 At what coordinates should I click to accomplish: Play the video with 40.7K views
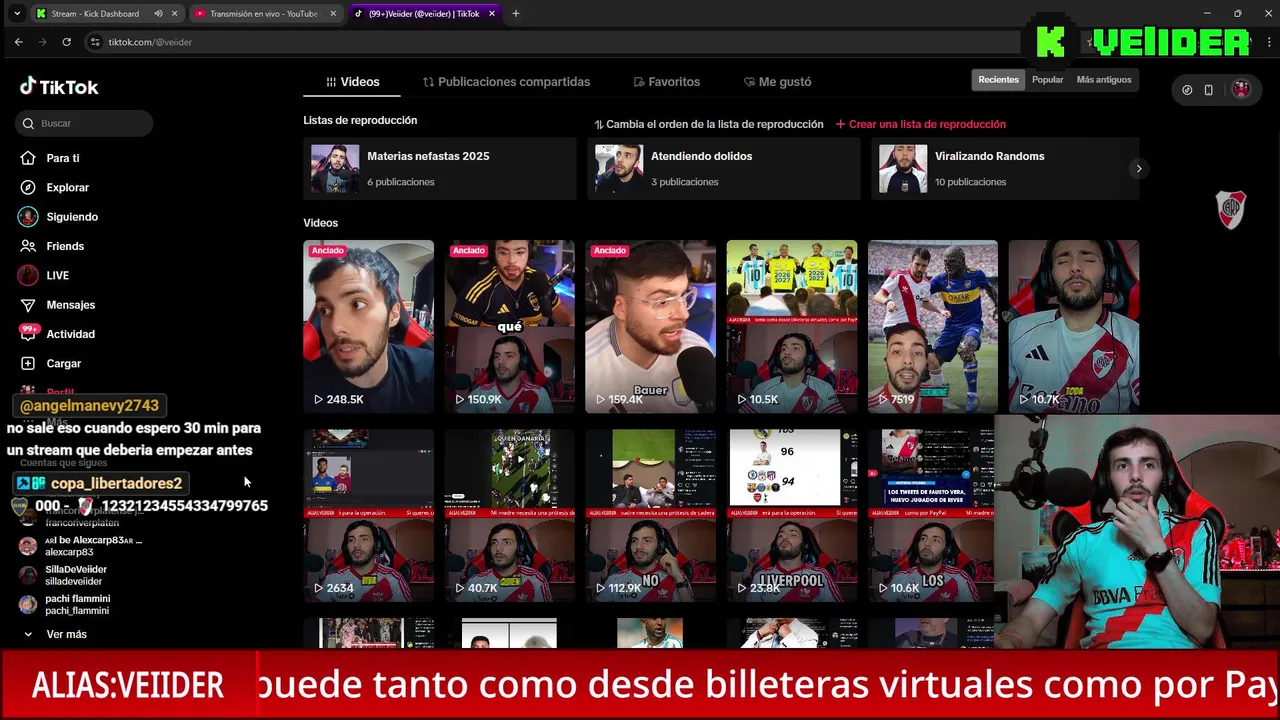(510, 515)
